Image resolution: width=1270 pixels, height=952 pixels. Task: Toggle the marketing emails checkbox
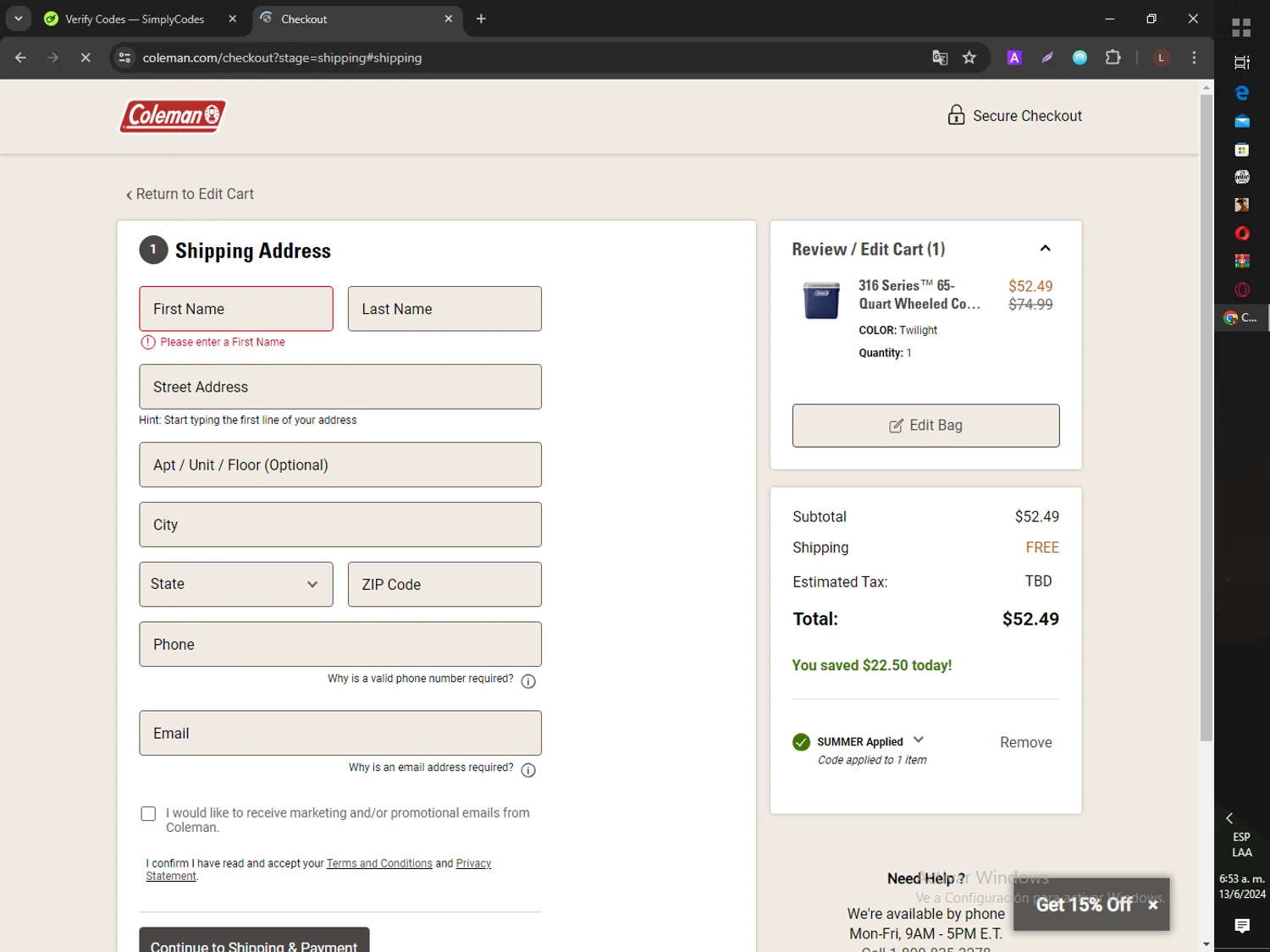148,813
